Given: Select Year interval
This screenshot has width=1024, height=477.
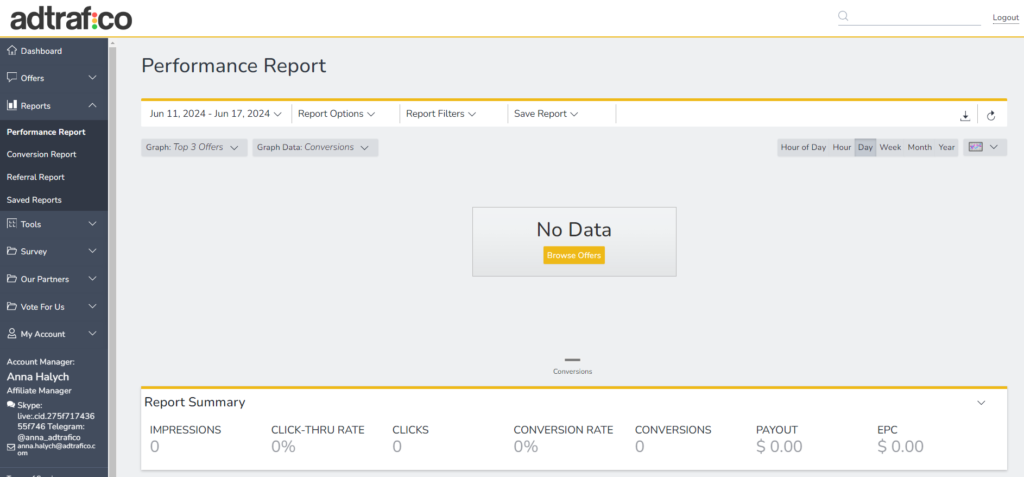Looking at the screenshot, I should coord(947,148).
